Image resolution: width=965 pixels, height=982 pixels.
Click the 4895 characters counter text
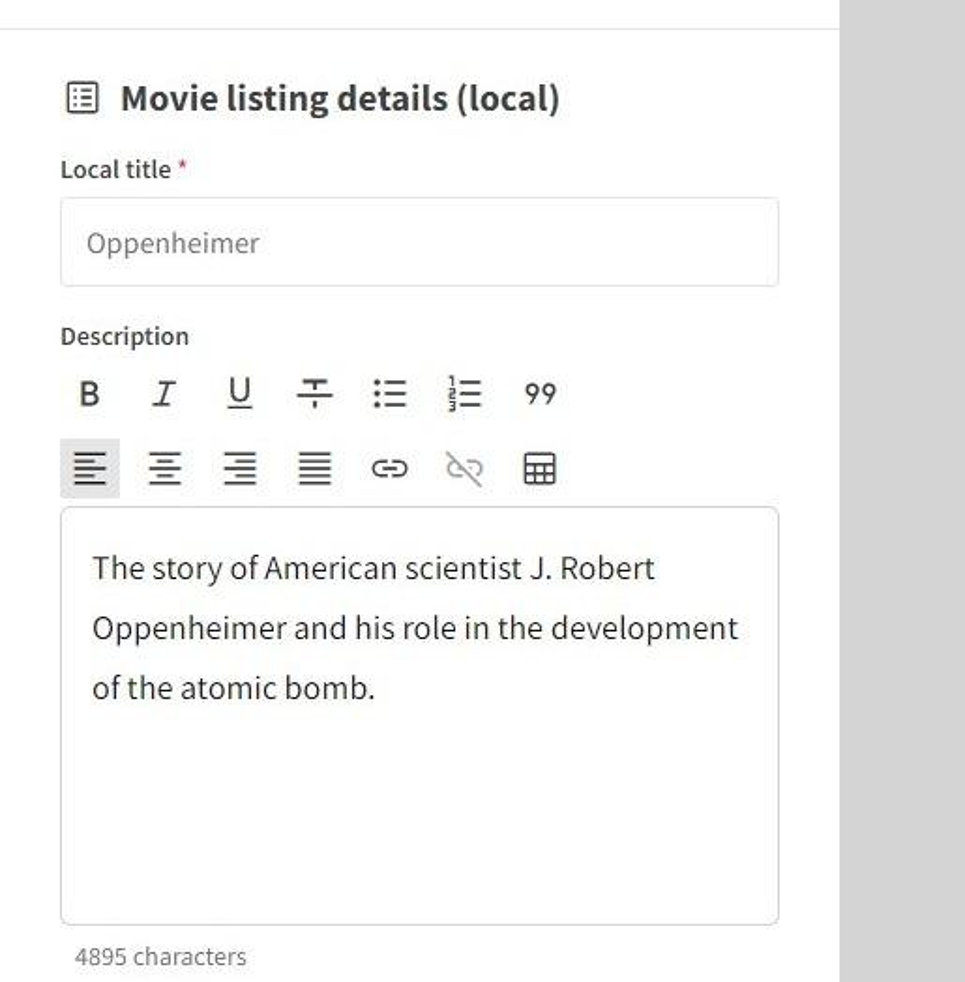[160, 957]
